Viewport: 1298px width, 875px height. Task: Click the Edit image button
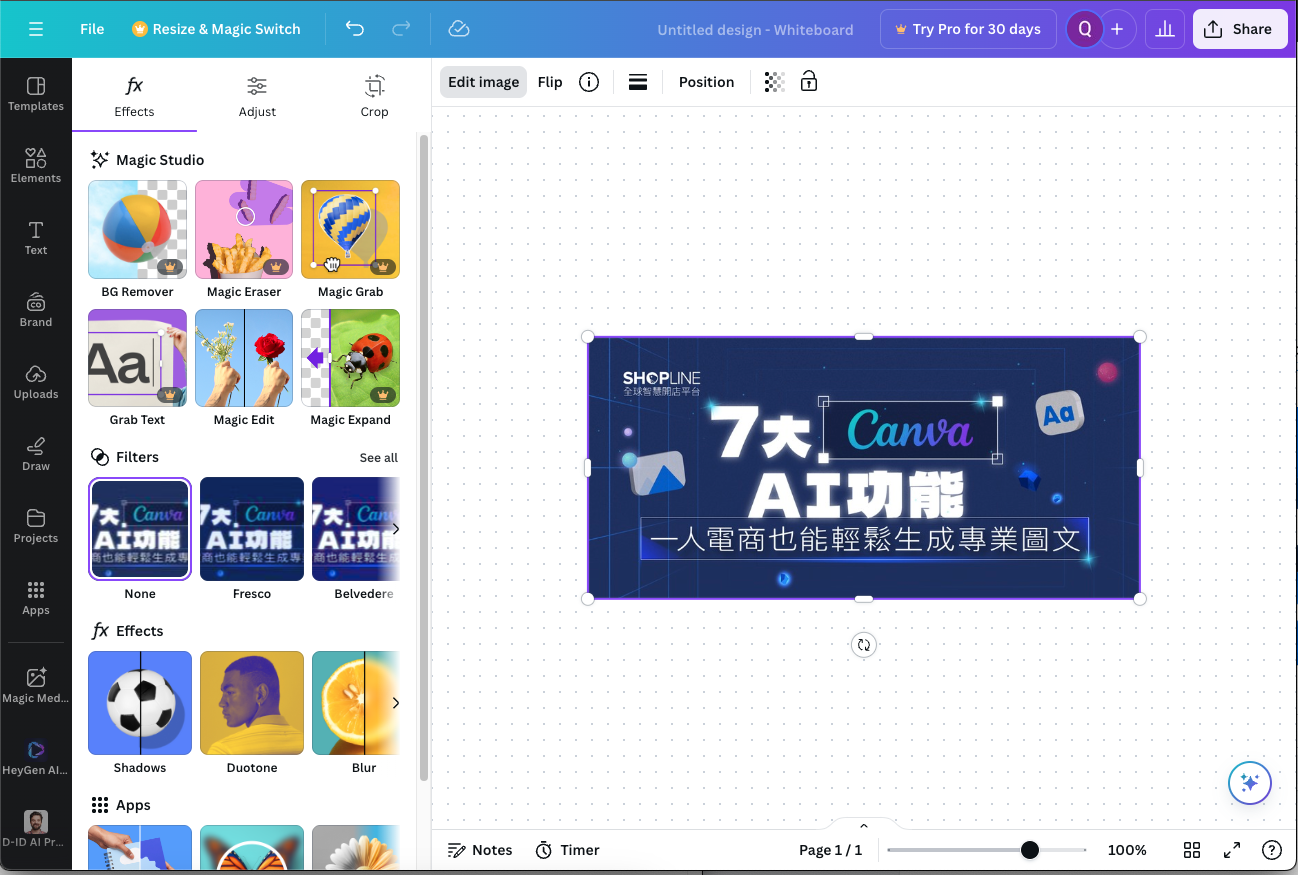point(484,82)
